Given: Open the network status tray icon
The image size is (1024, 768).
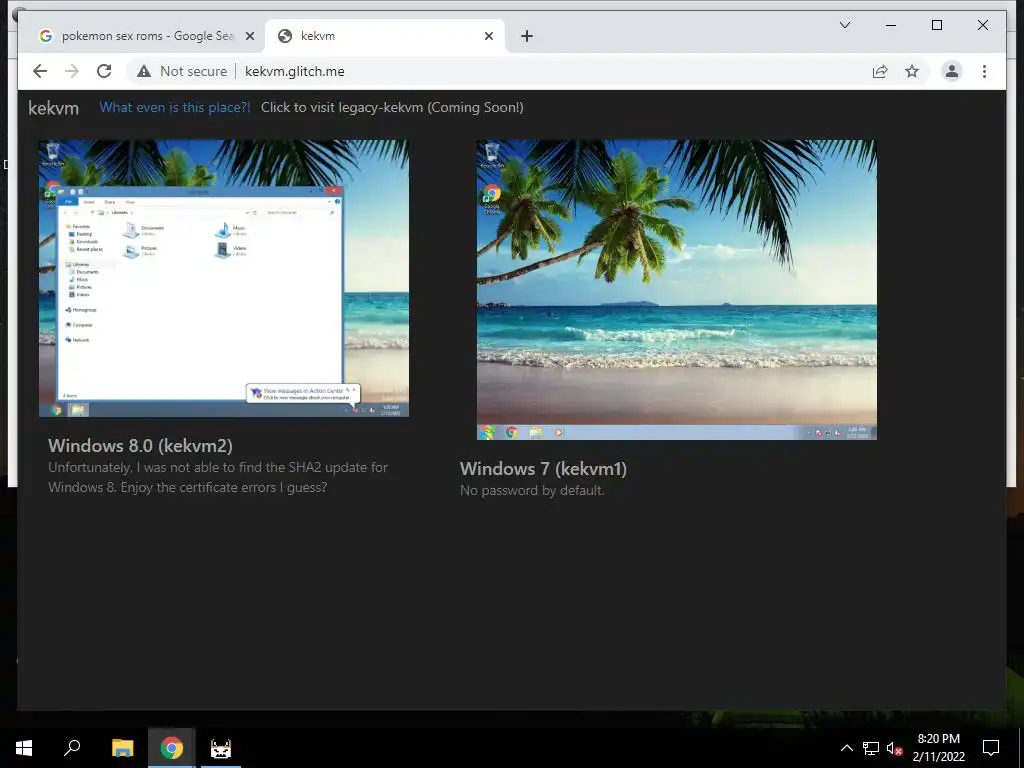Looking at the screenshot, I should (871, 748).
